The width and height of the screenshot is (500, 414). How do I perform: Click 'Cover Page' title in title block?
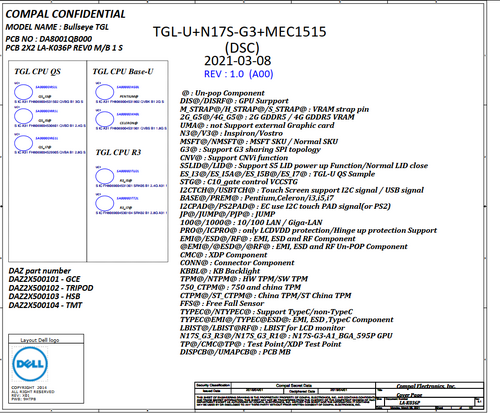pos(409,395)
